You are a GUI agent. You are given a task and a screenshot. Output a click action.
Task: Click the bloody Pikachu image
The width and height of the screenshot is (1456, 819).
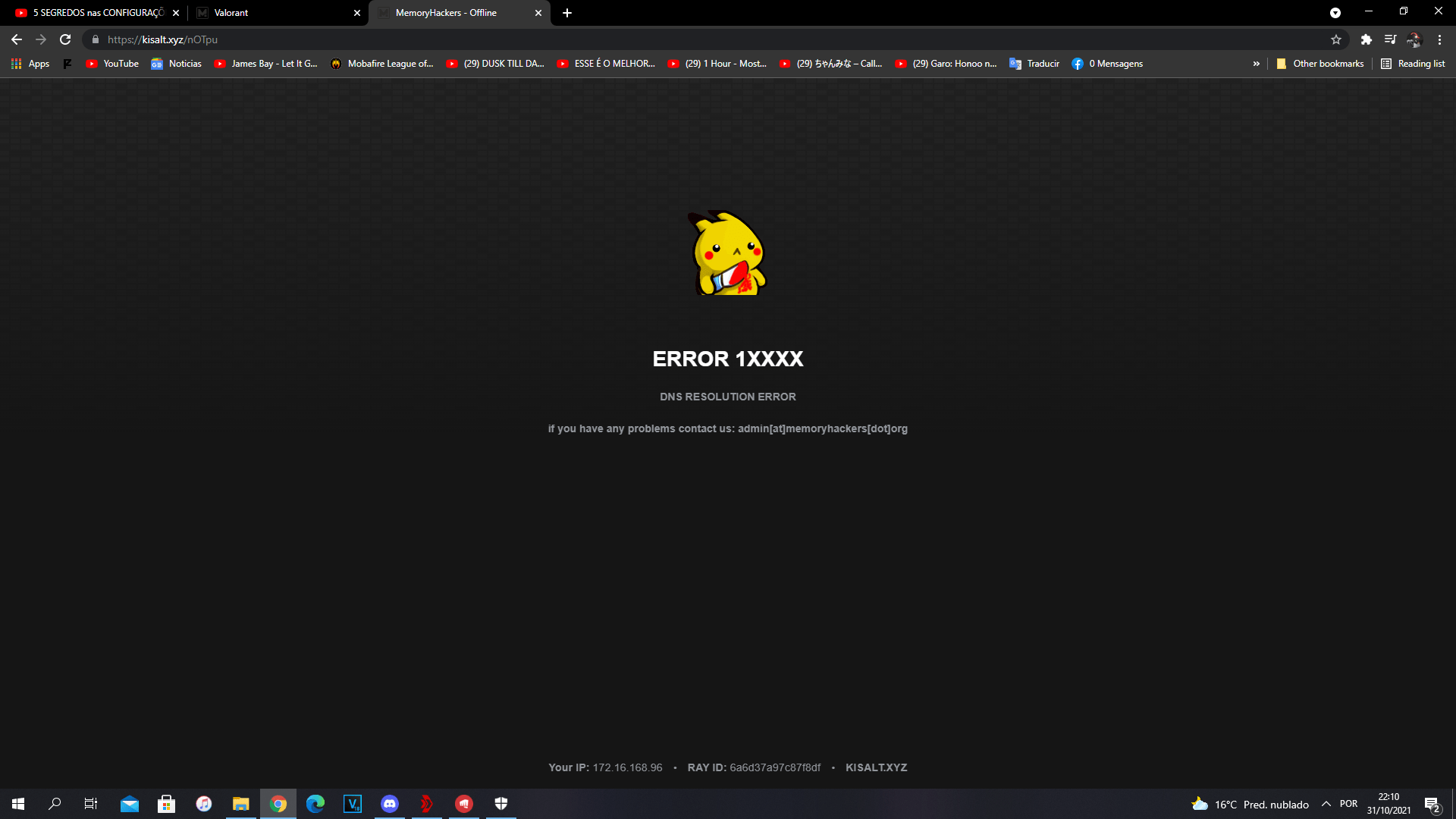click(x=728, y=253)
